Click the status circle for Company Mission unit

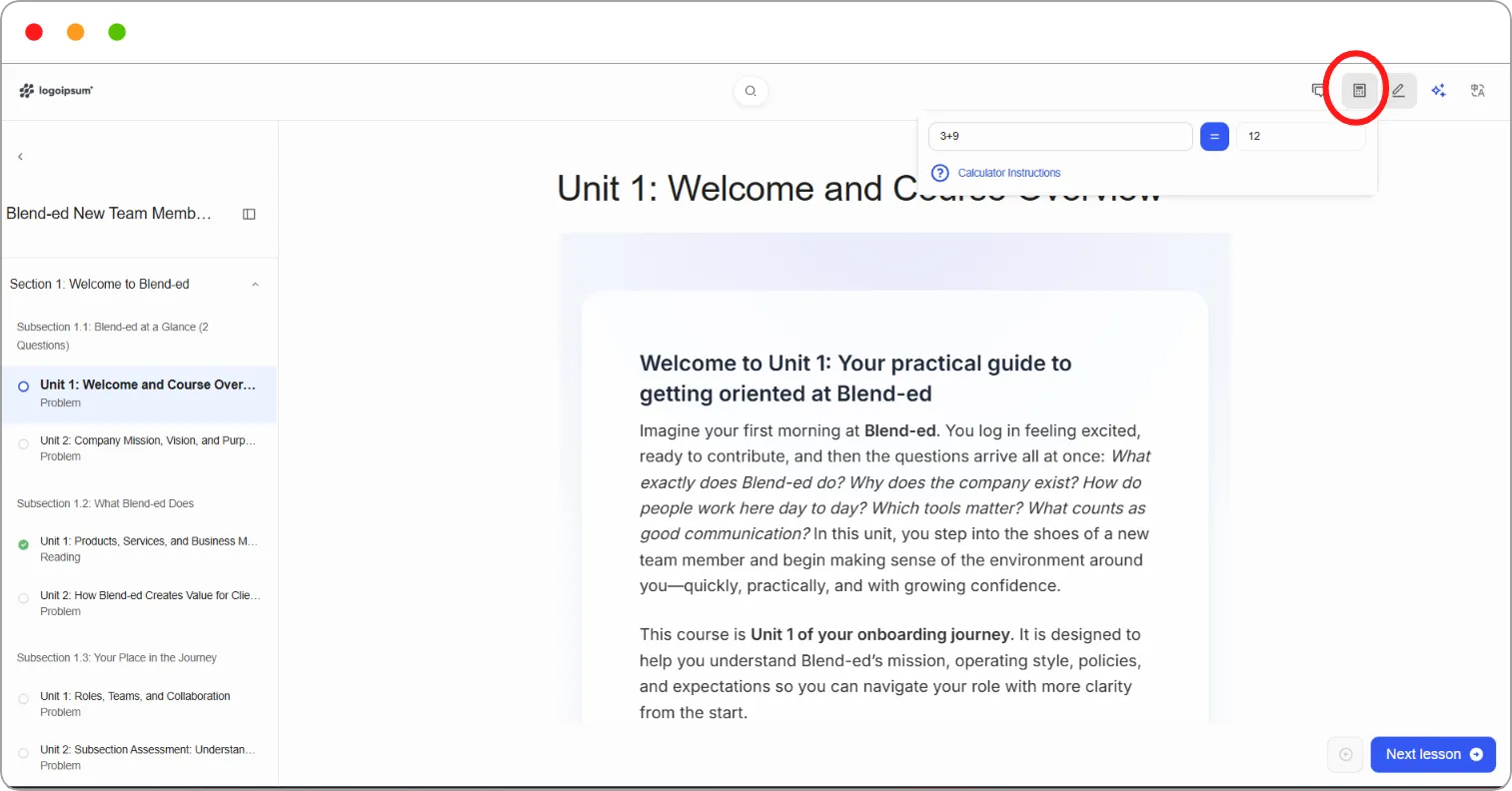click(x=23, y=444)
